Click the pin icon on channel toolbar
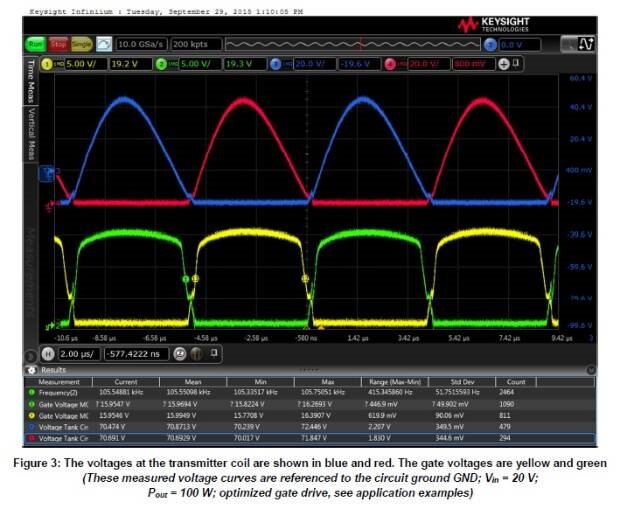This screenshot has height=509, width=620. tap(516, 63)
